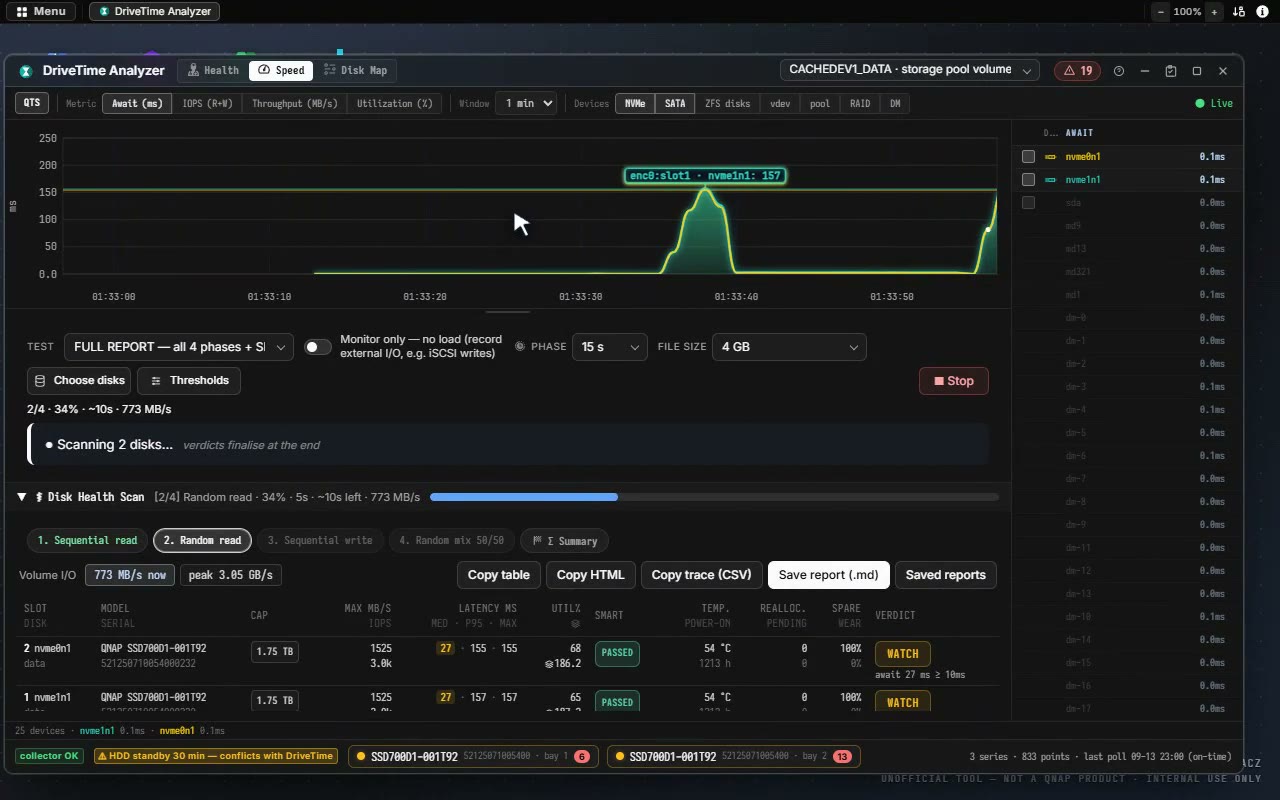Click the green Live status indicator
This screenshot has width=1280, height=800.
click(x=1214, y=104)
